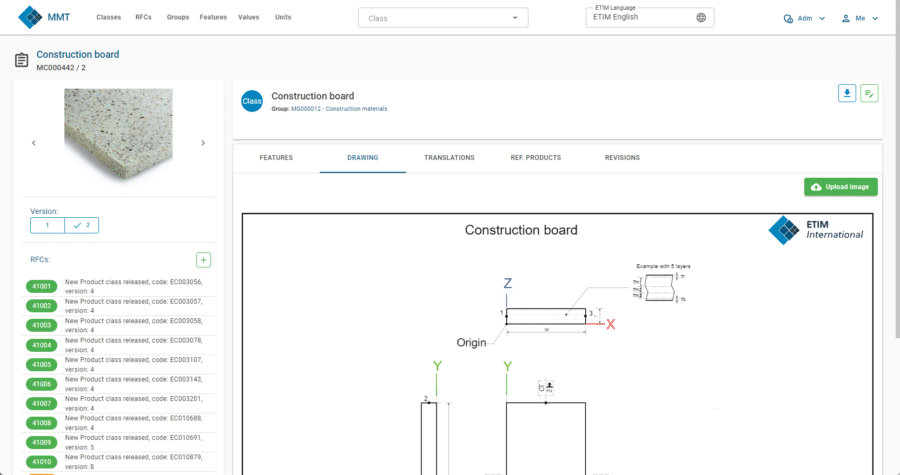
Task: Click the blue Class badge icon
Action: (251, 101)
